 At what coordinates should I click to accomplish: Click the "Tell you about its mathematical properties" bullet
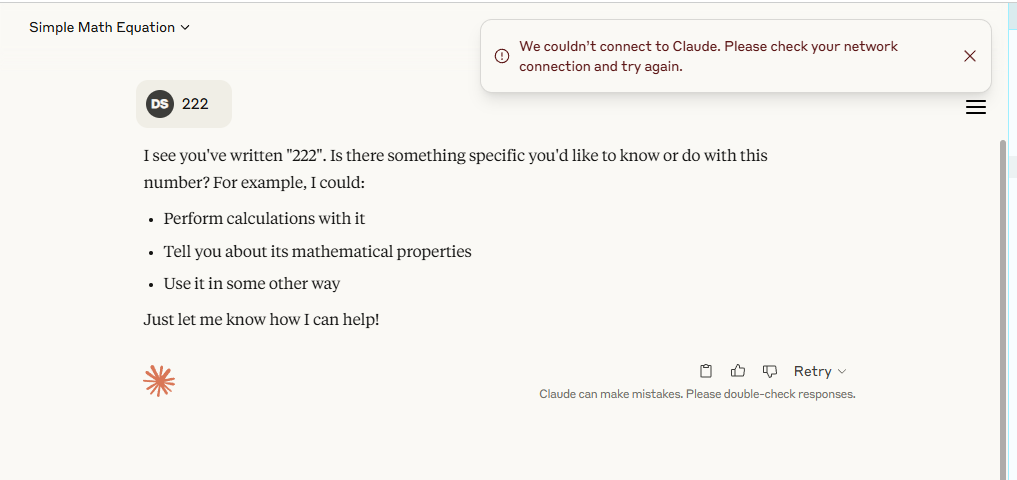[317, 251]
